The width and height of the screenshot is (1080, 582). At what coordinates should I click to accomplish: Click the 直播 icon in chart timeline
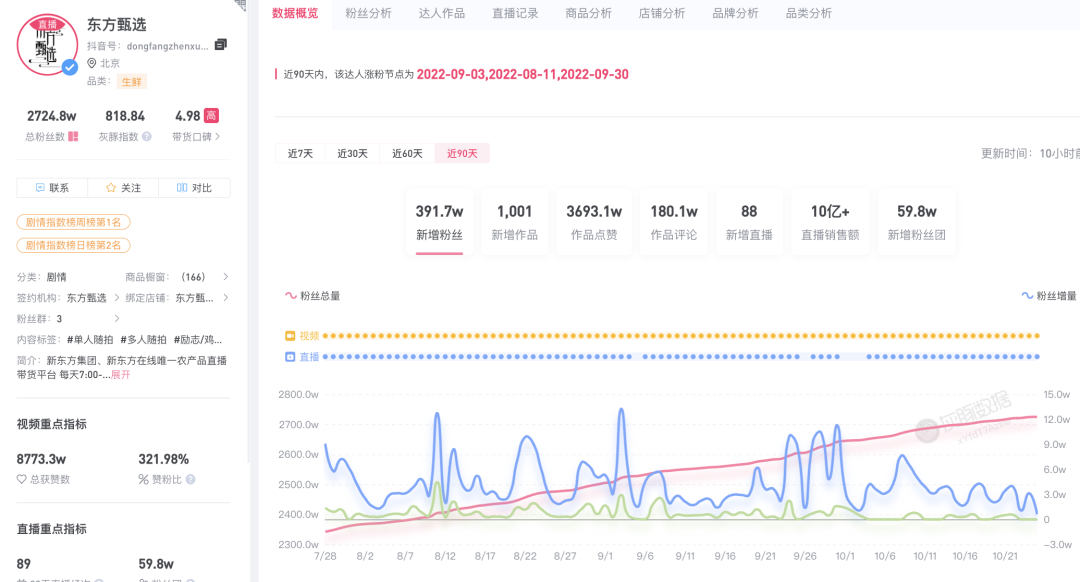tap(291, 356)
